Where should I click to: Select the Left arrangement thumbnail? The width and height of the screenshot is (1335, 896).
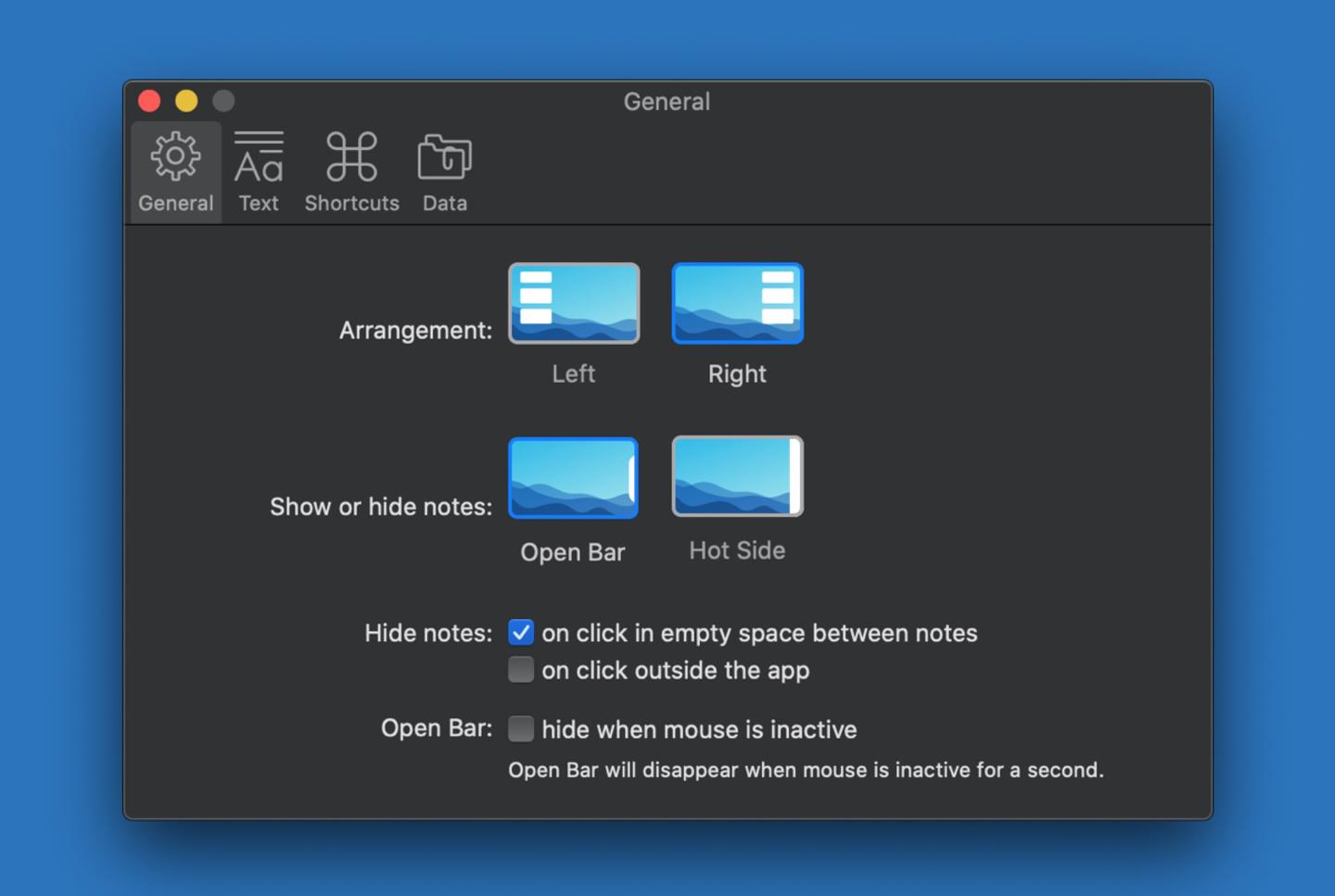[574, 303]
